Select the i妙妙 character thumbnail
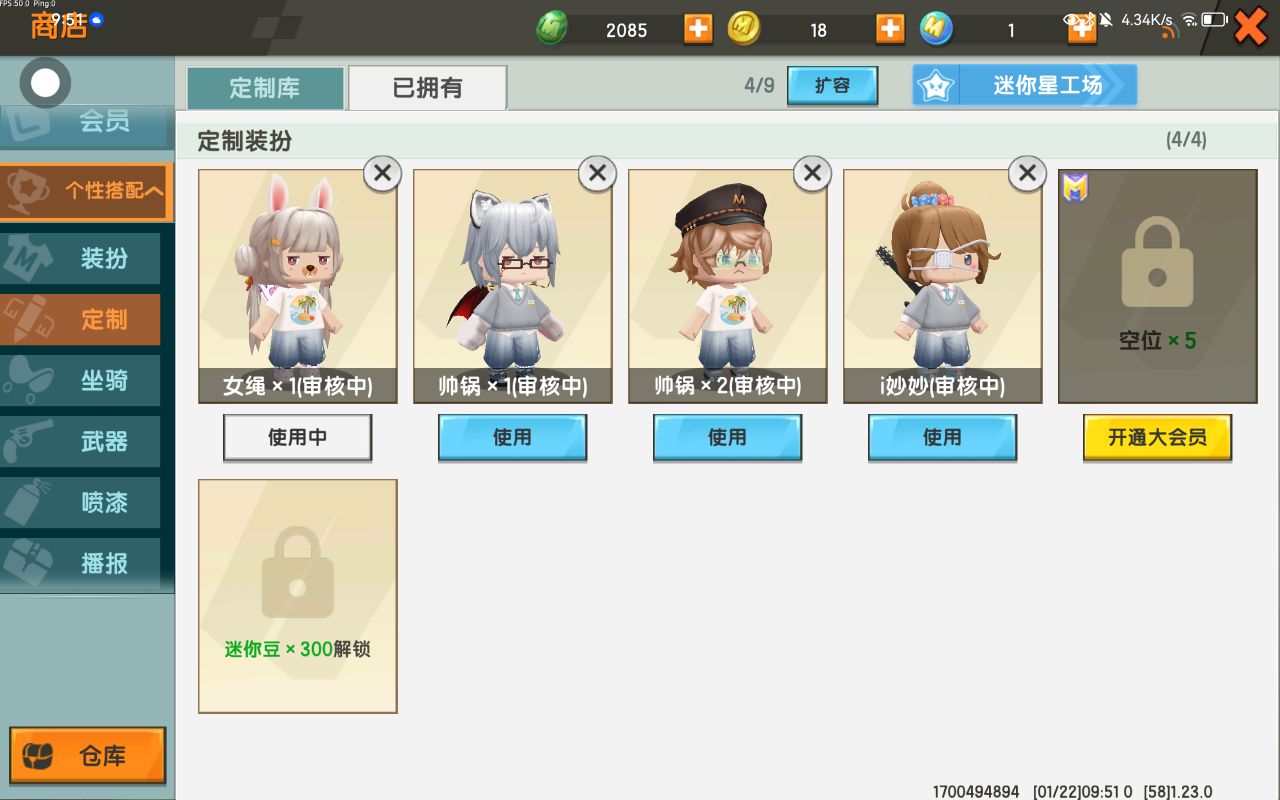This screenshot has width=1280, height=800. pyautogui.click(x=942, y=286)
